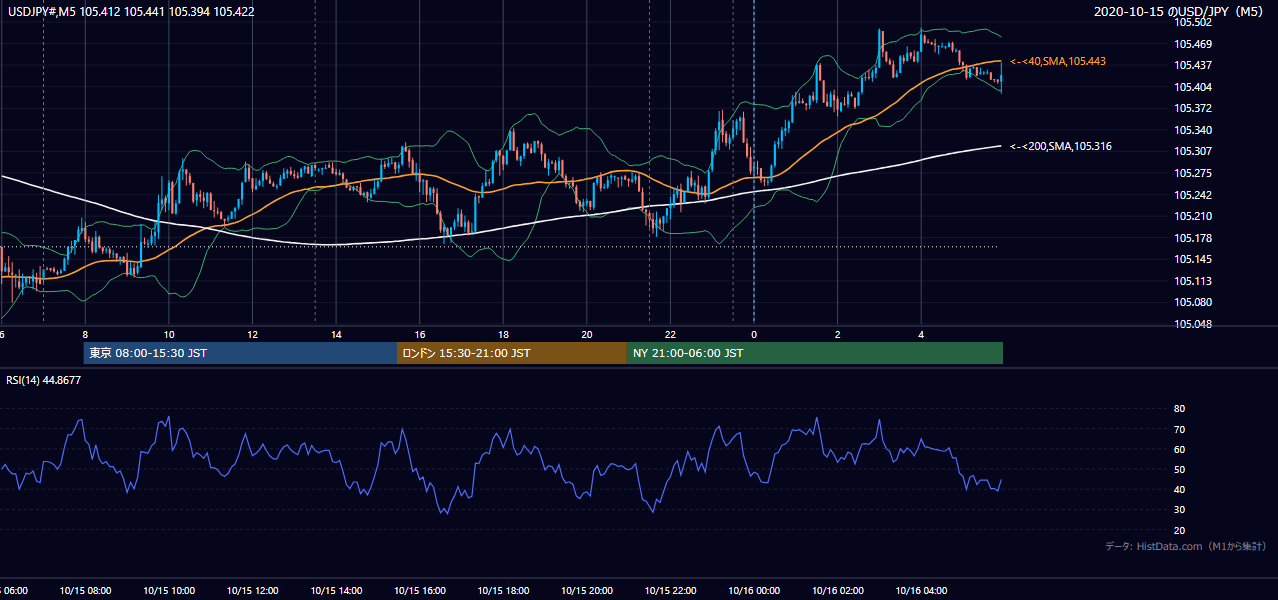Click the RSI scale value 30
Screen dimensions: 1278x600
(x=1179, y=510)
